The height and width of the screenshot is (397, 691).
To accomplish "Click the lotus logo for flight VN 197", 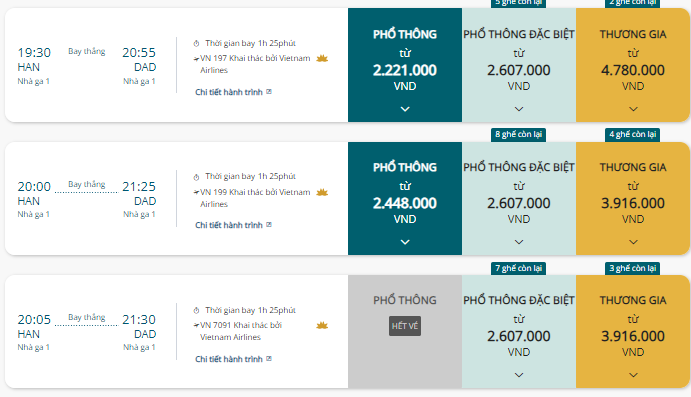I will pyautogui.click(x=322, y=58).
